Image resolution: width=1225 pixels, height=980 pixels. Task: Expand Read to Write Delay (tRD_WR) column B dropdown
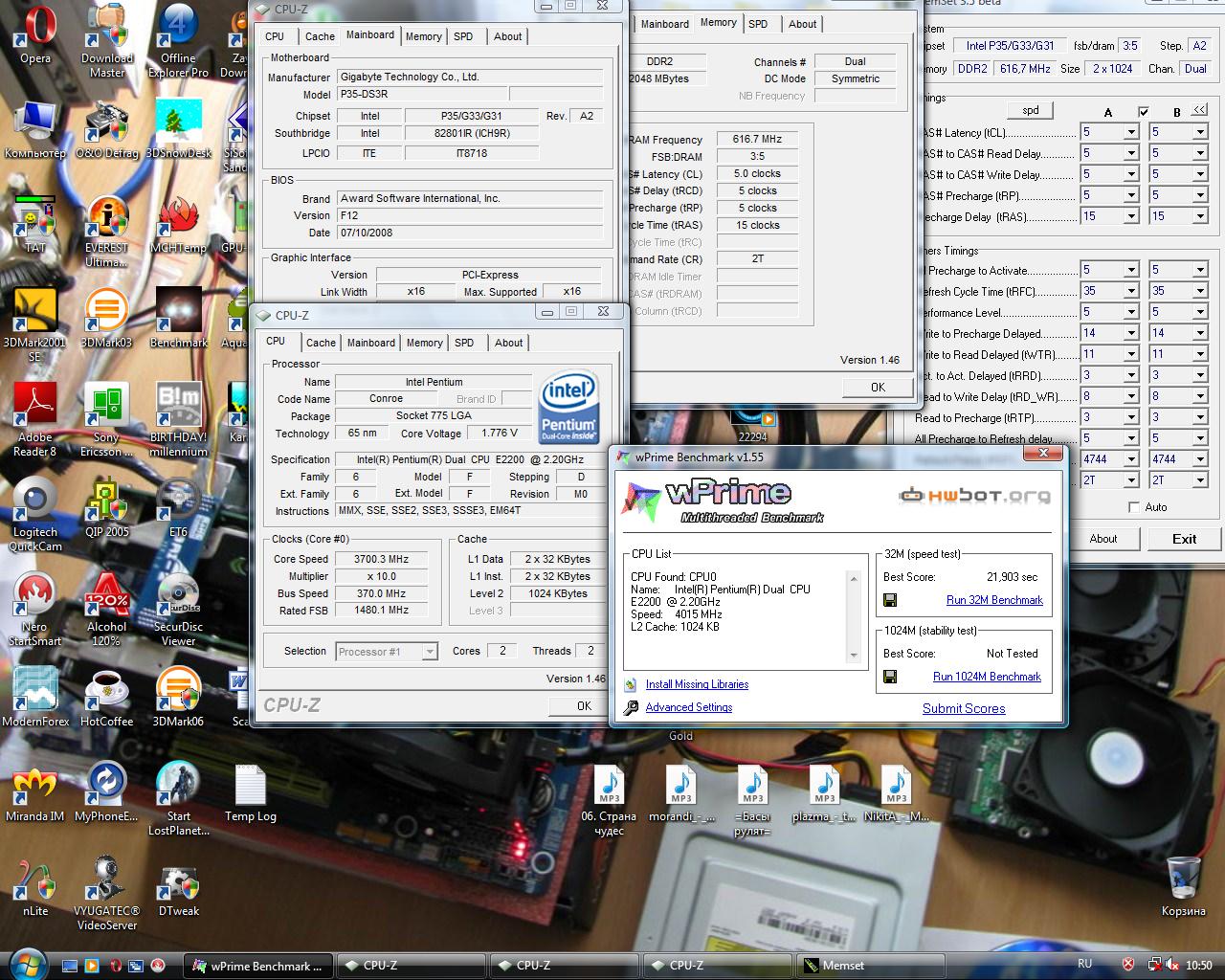[x=1199, y=396]
